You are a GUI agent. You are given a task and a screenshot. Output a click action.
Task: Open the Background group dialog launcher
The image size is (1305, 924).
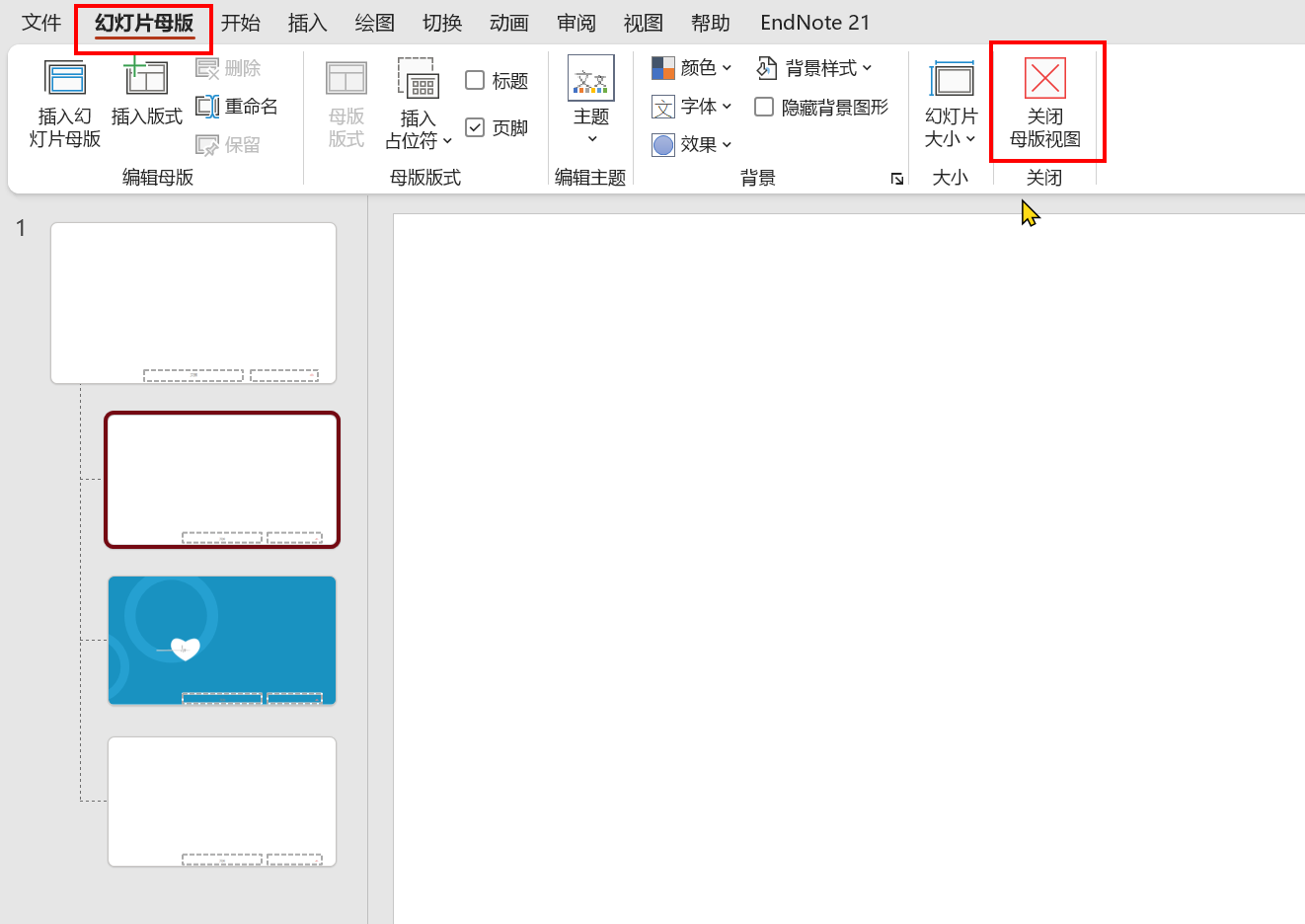[896, 179]
